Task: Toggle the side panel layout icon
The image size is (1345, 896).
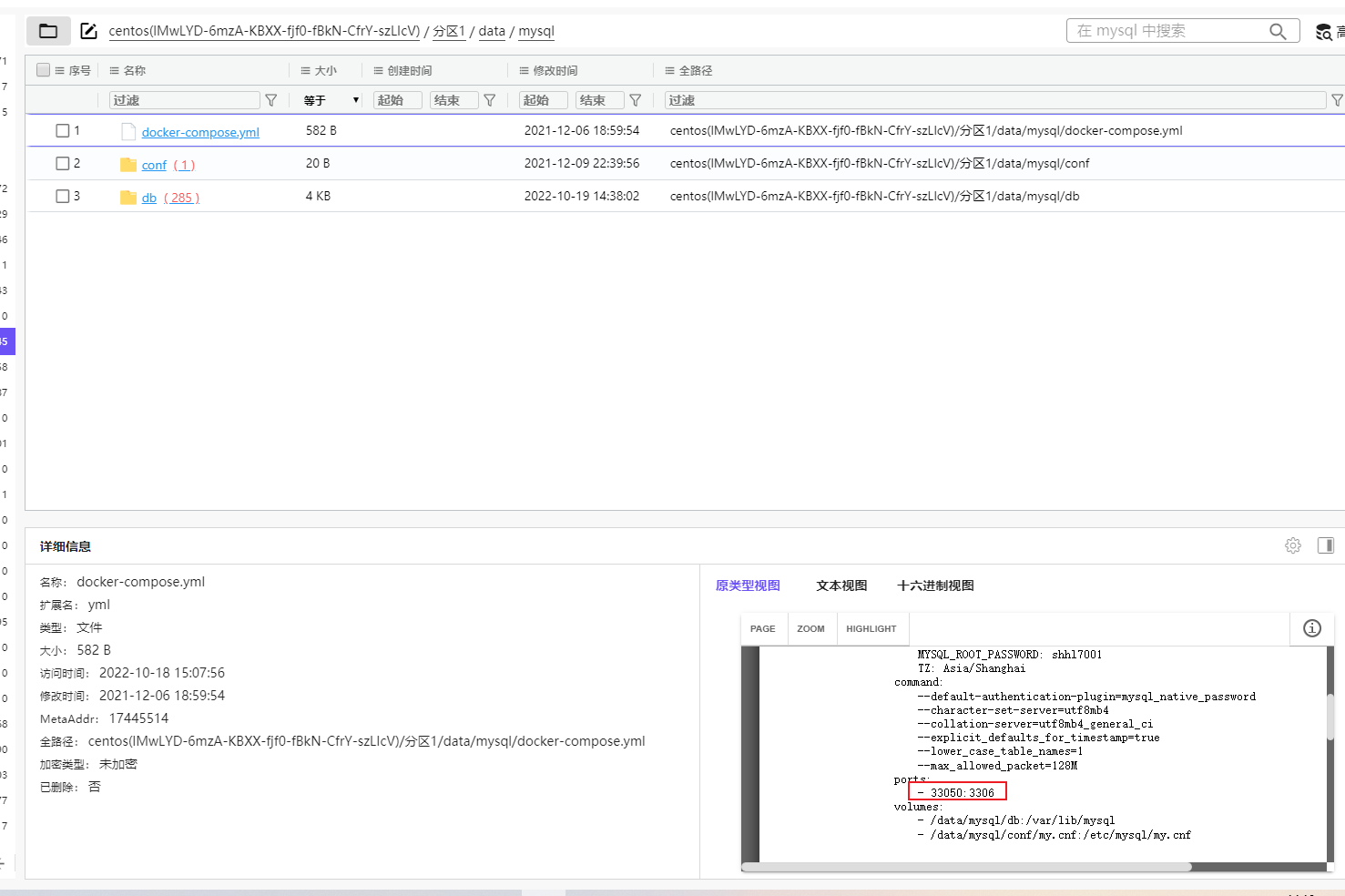Action: (x=1325, y=545)
